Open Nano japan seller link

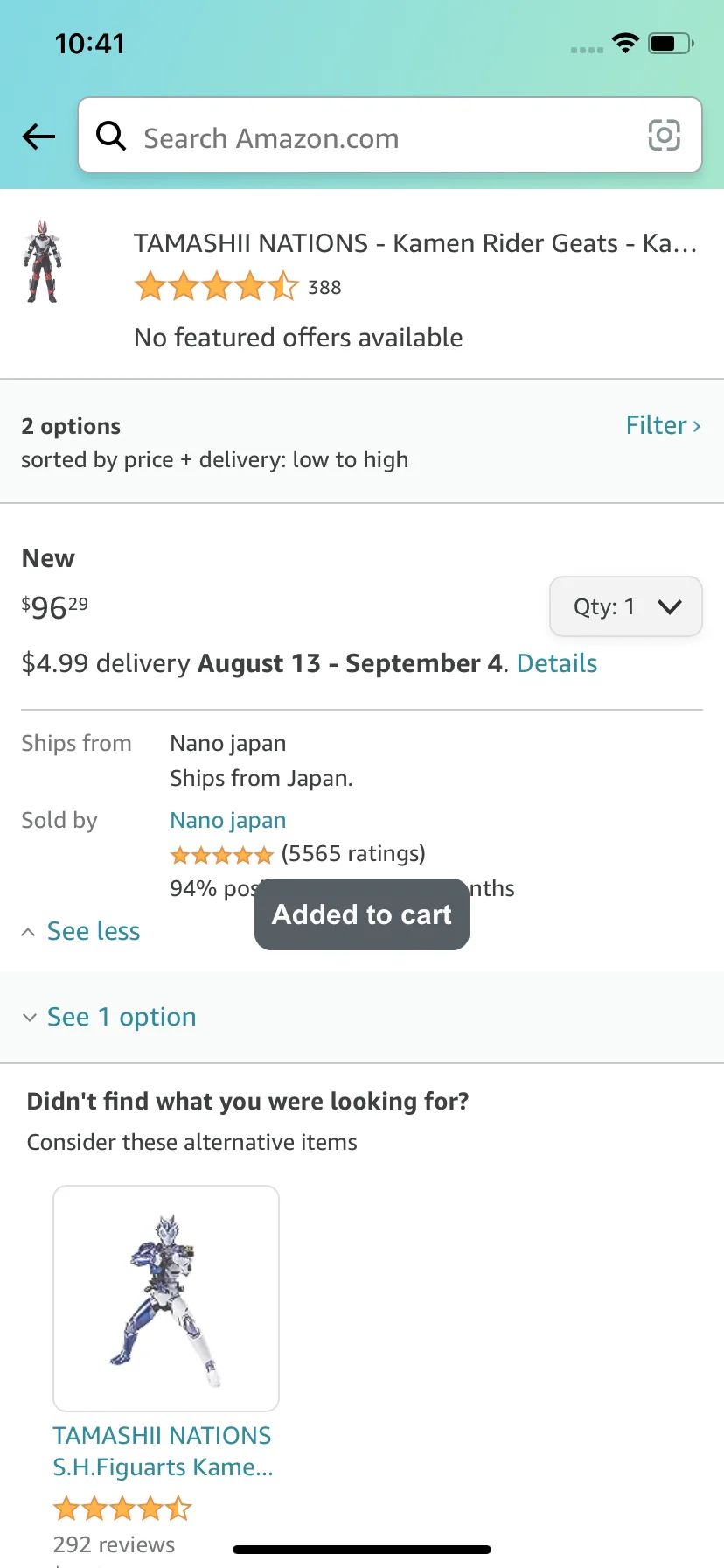point(227,820)
